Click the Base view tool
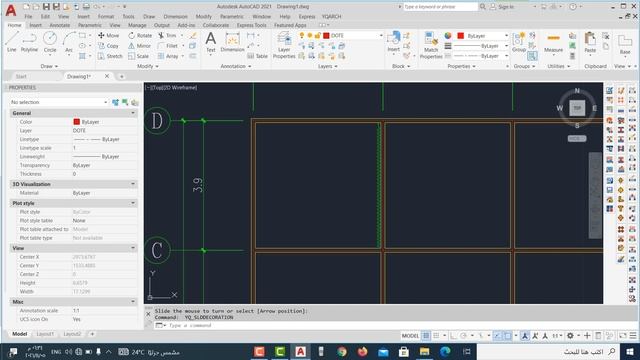Image resolution: width=640 pixels, height=360 pixels. pos(624,45)
